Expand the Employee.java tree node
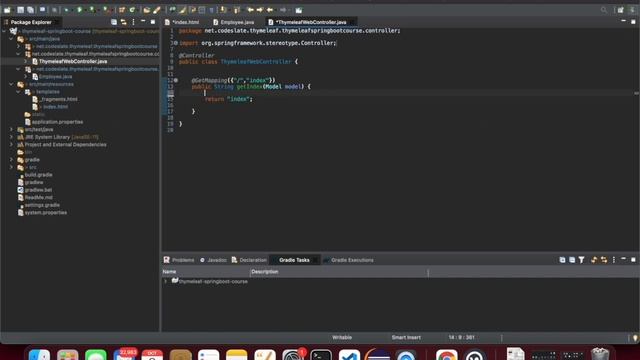The height and width of the screenshot is (360, 640). 26,76
